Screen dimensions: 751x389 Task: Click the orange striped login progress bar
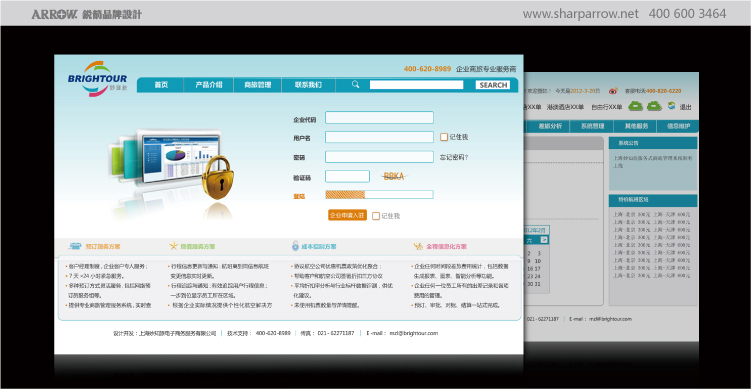tap(379, 194)
